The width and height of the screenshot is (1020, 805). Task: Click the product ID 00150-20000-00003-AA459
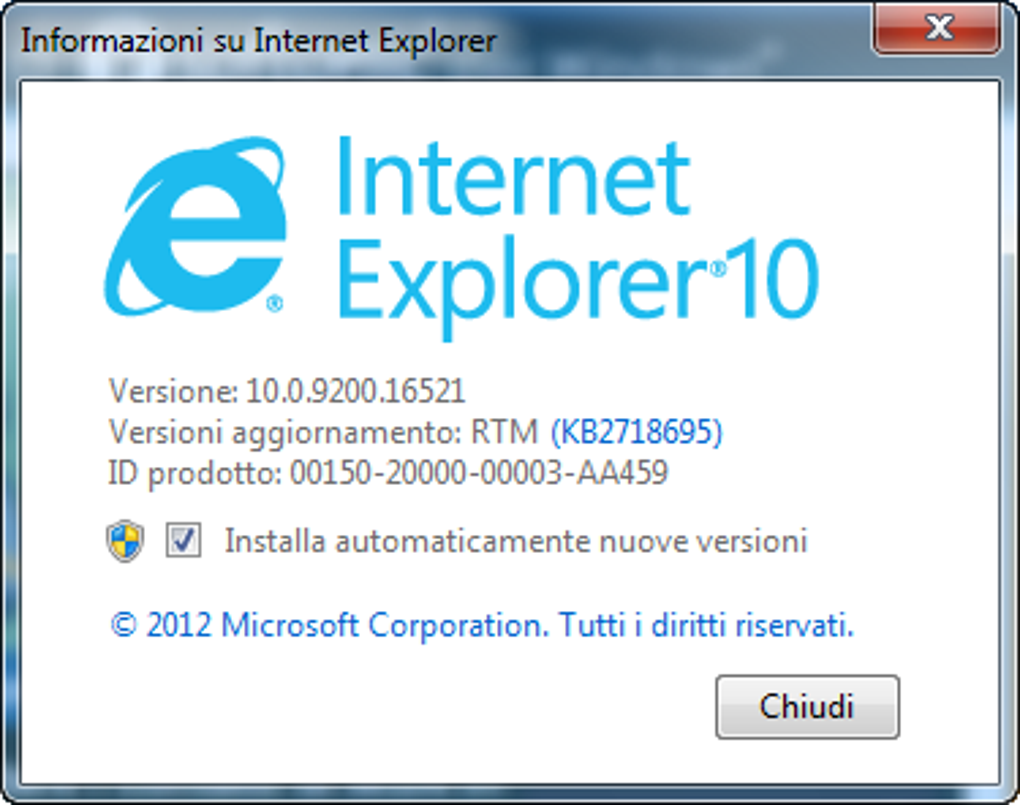tap(479, 472)
